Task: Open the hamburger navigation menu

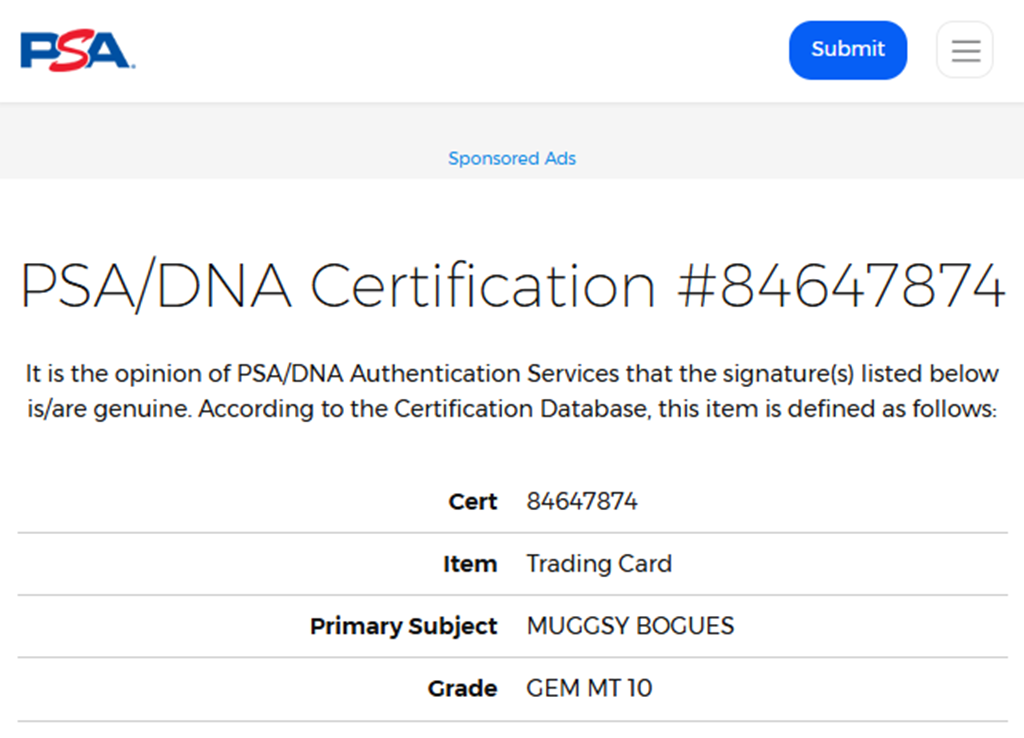Action: 965,50
